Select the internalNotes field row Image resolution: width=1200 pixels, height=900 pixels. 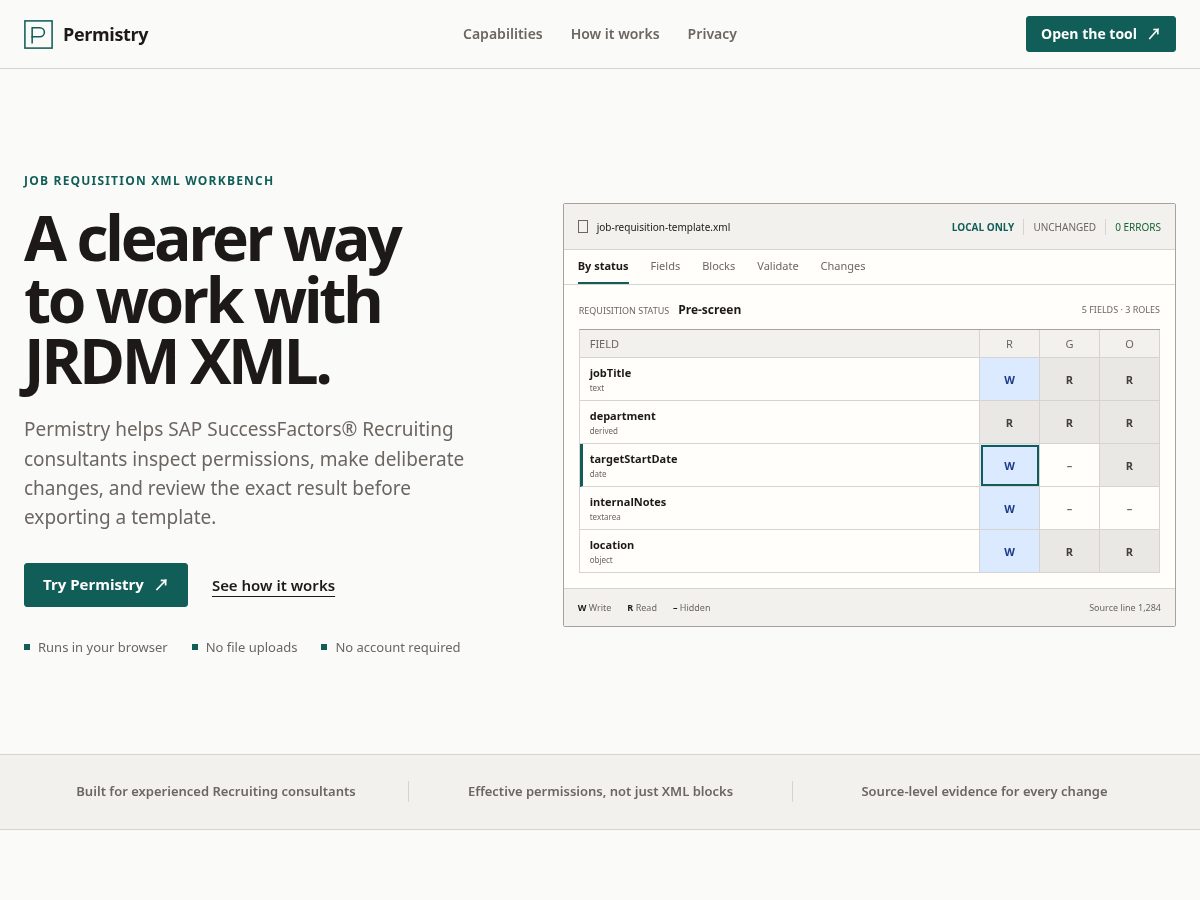tap(869, 508)
